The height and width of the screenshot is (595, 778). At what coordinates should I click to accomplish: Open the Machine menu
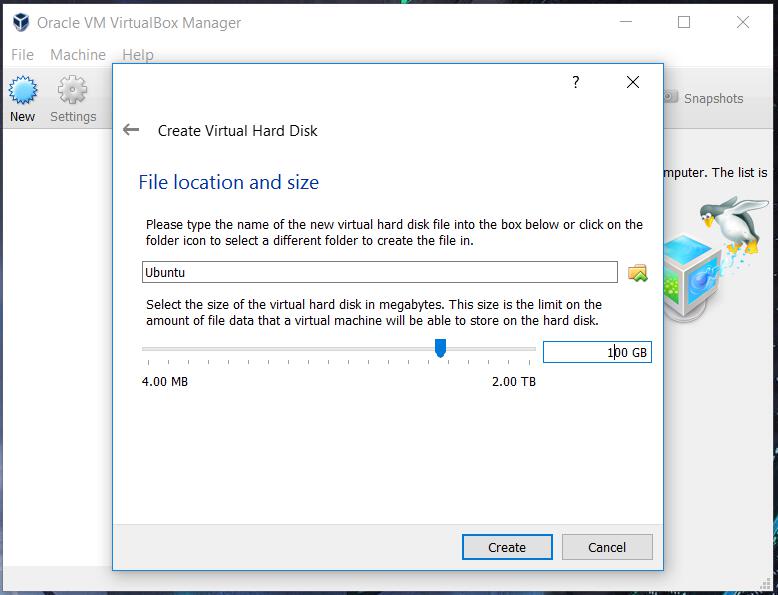tap(78, 55)
